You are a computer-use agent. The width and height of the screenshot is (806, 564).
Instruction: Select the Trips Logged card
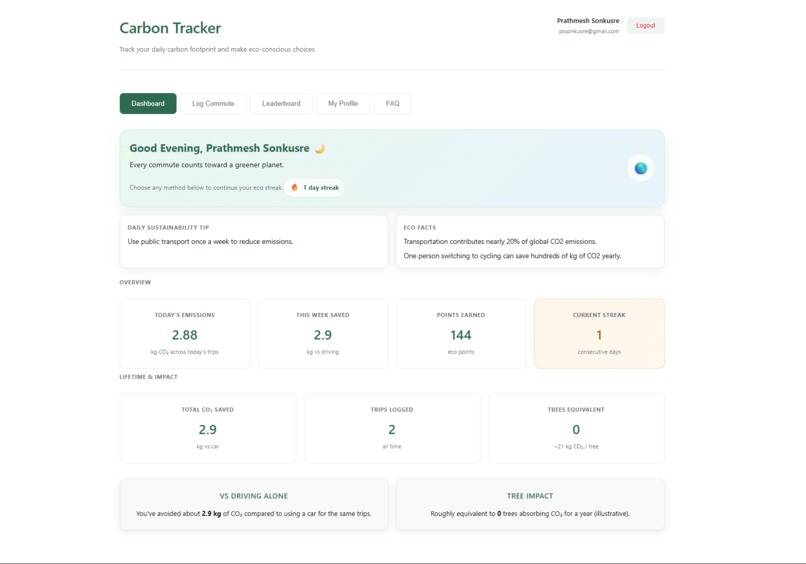392,428
